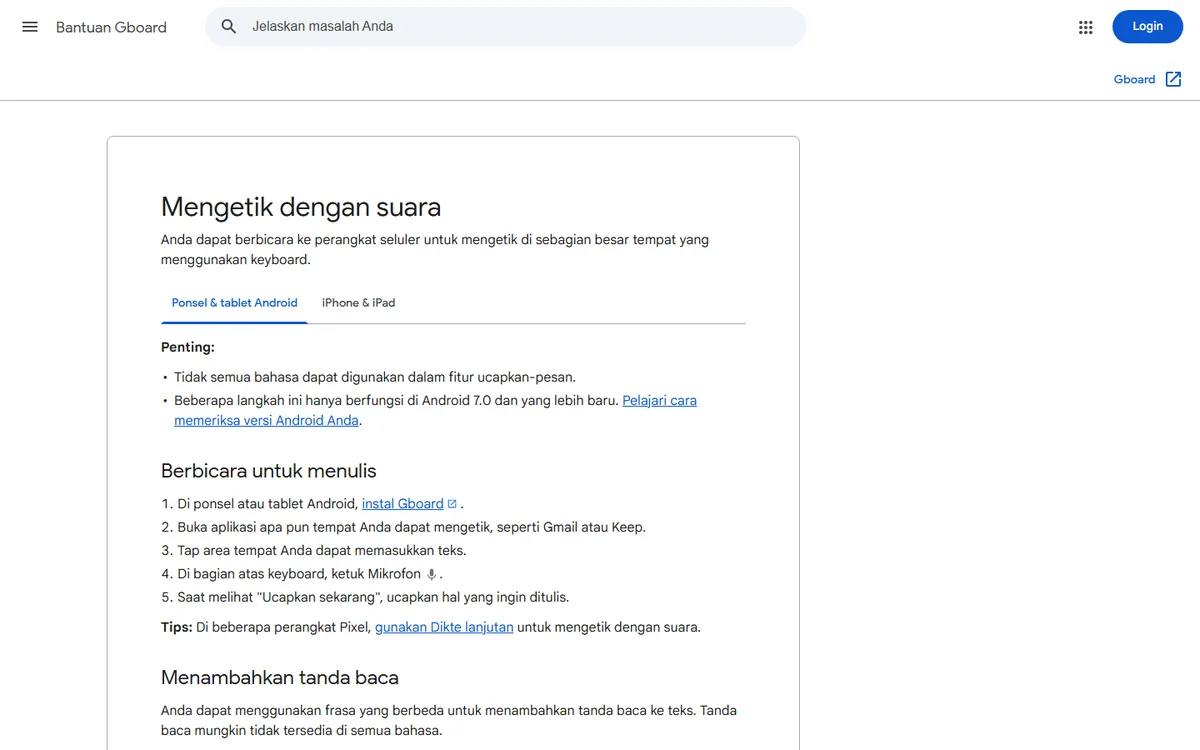The height and width of the screenshot is (750, 1200).
Task: Click the Menambahkan tanda baca heading
Action: [x=280, y=678]
